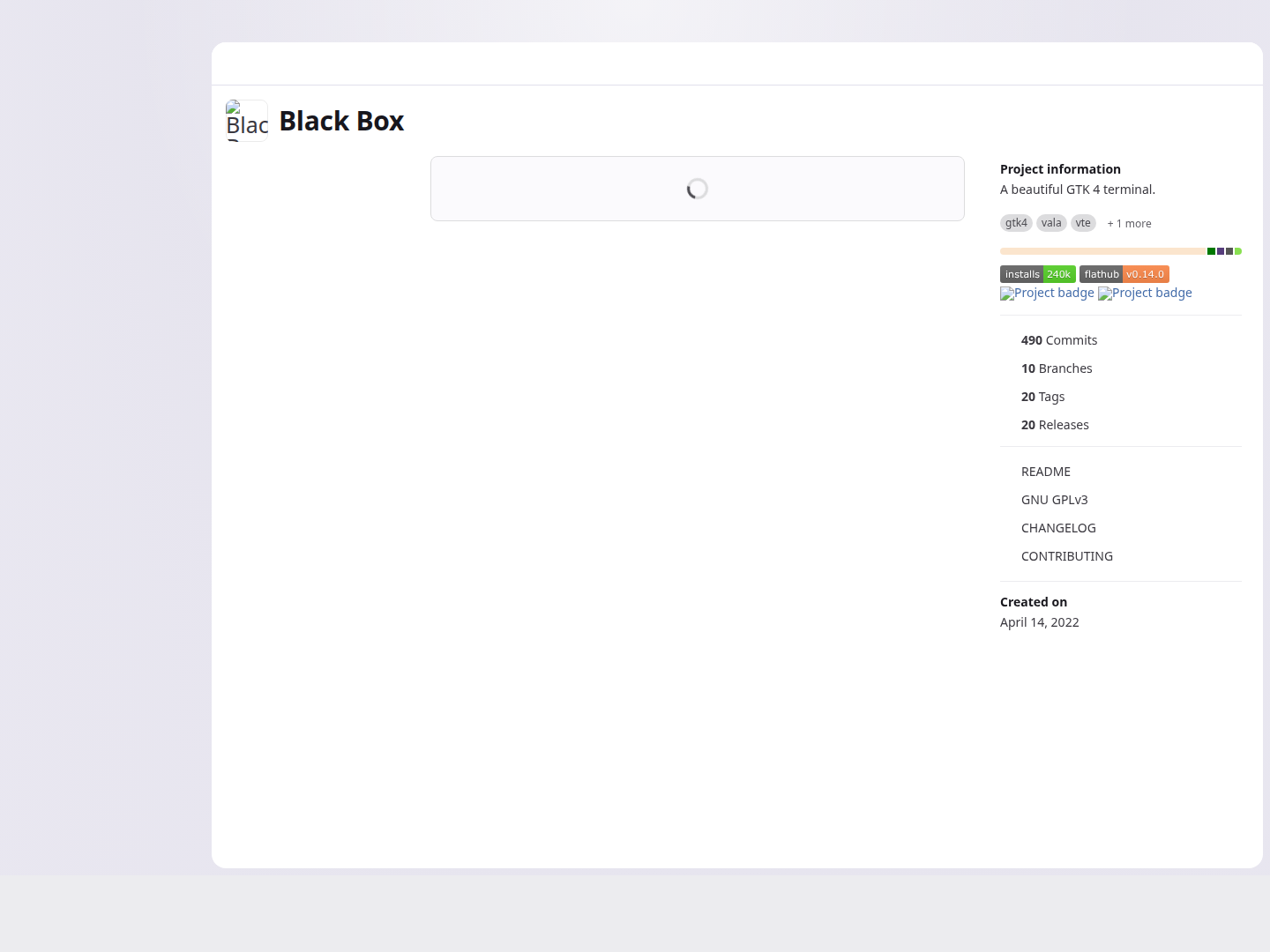Image resolution: width=1270 pixels, height=952 pixels.
Task: Open the 490 Commits link
Action: pyautogui.click(x=1059, y=340)
